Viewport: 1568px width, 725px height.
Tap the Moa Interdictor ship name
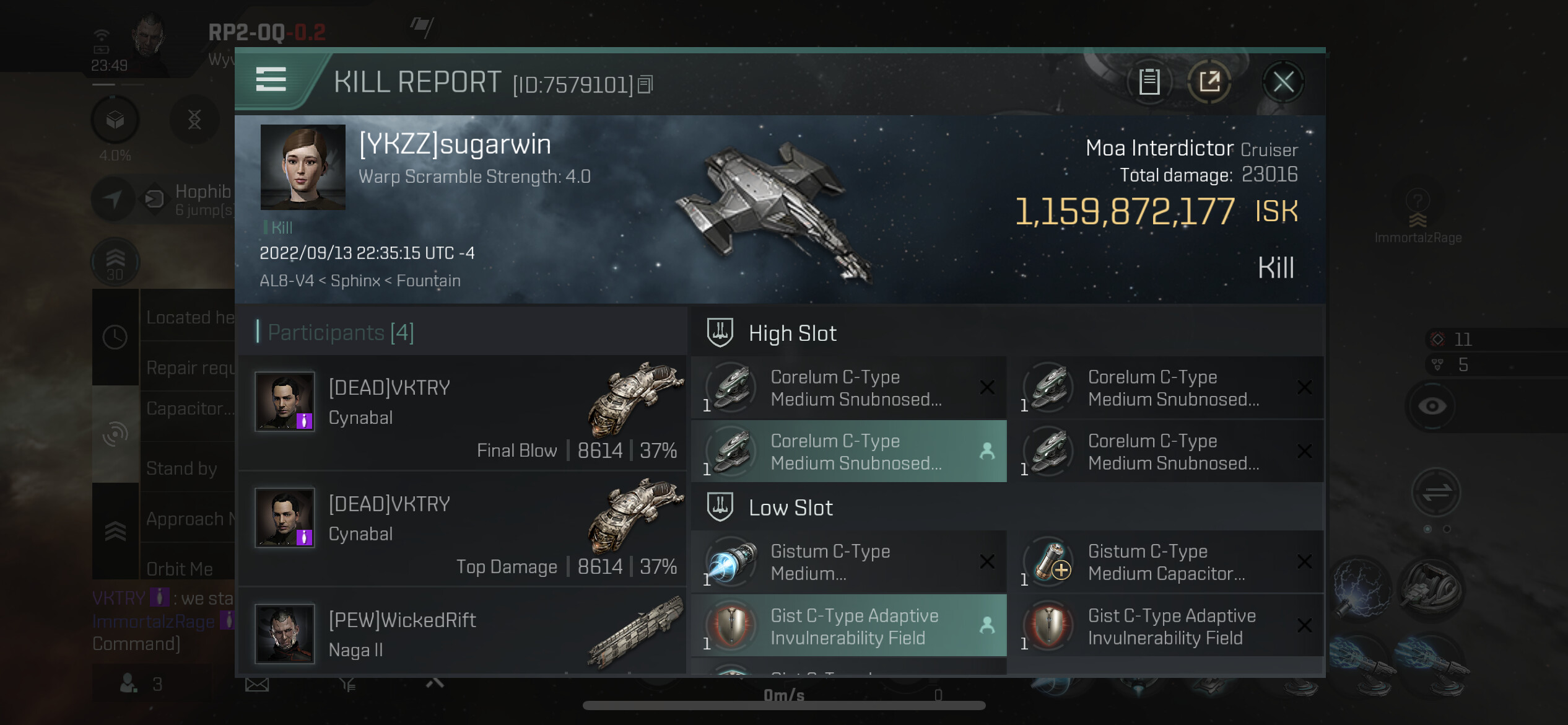[x=1159, y=148]
